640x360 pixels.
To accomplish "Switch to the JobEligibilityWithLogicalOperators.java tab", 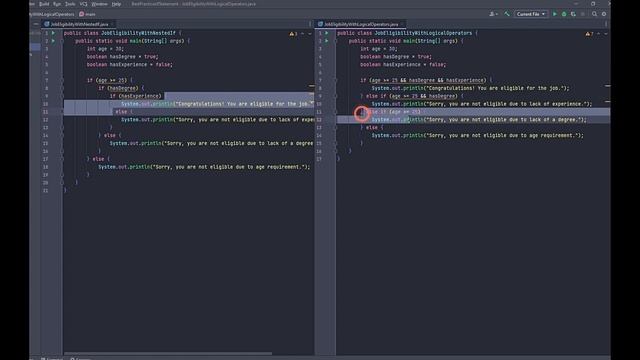I will tap(361, 24).
